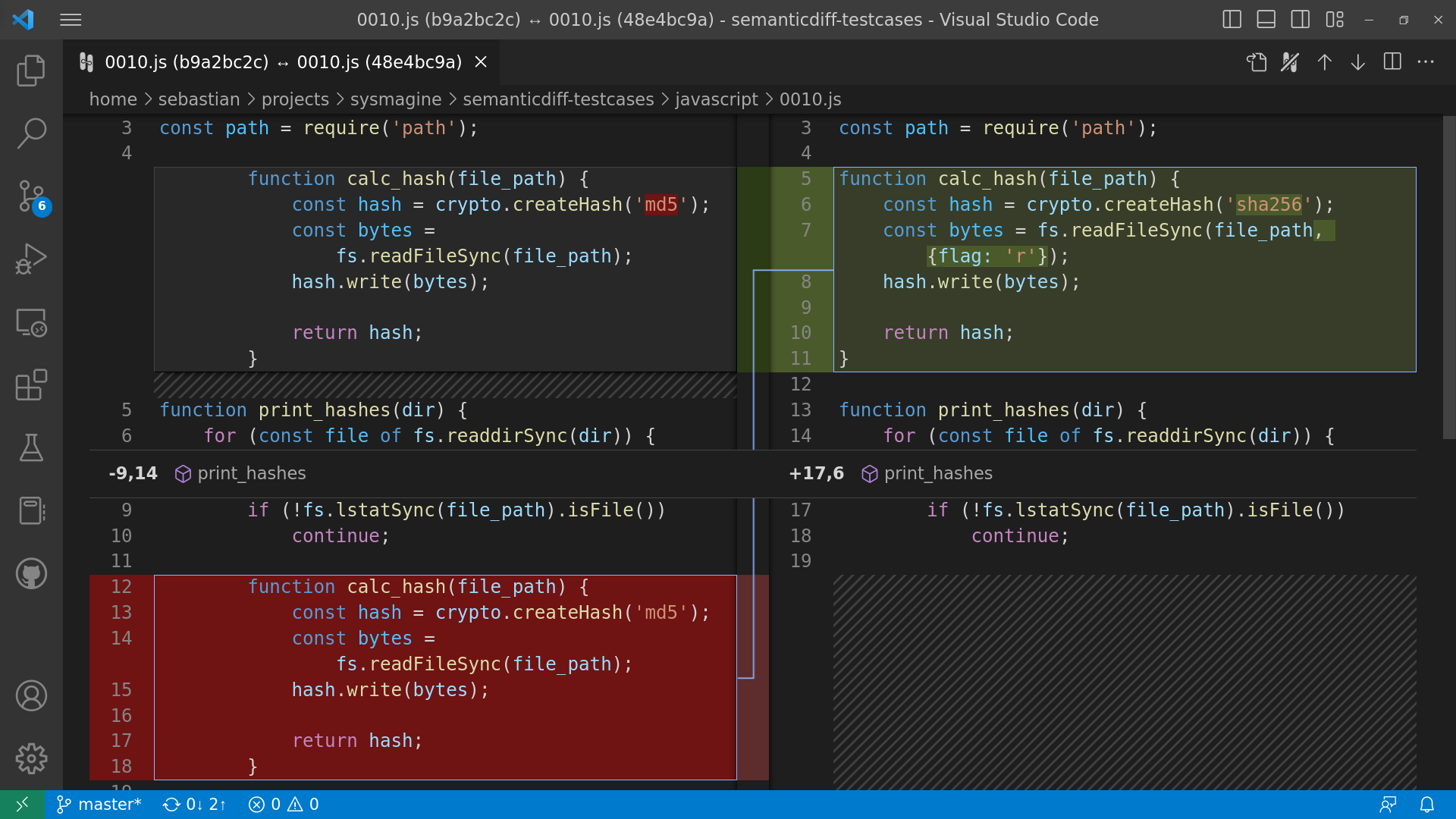Toggle primary side bar visibility

(1232, 20)
